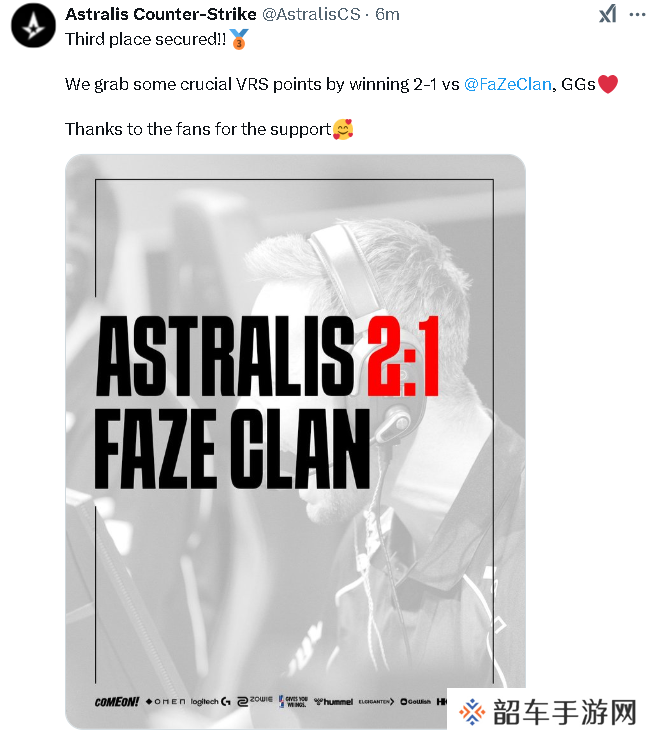Click the Astralis Counter-Strike display name
The height and width of the screenshot is (738, 647).
click(x=160, y=14)
